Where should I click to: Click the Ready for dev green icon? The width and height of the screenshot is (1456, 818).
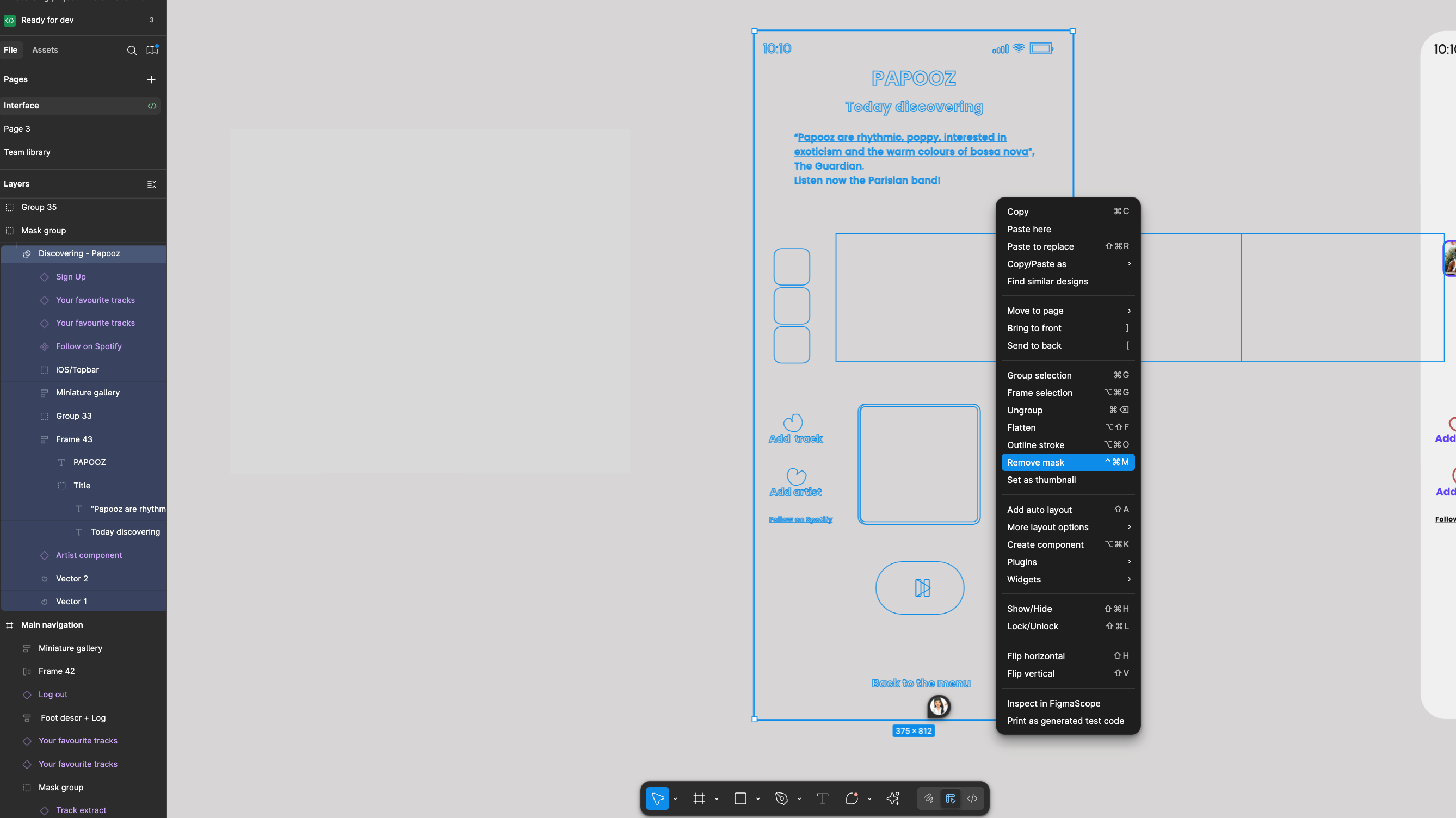pyautogui.click(x=10, y=20)
